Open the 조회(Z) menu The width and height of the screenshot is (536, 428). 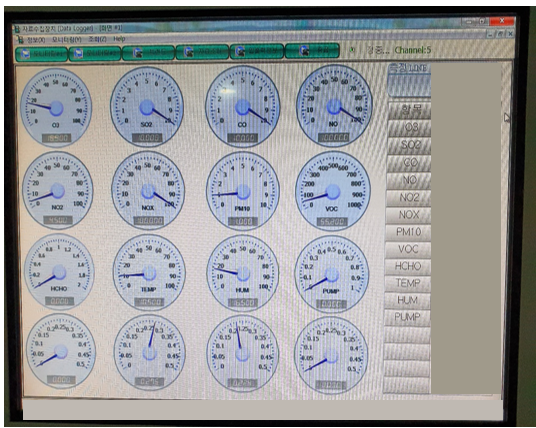click(97, 39)
